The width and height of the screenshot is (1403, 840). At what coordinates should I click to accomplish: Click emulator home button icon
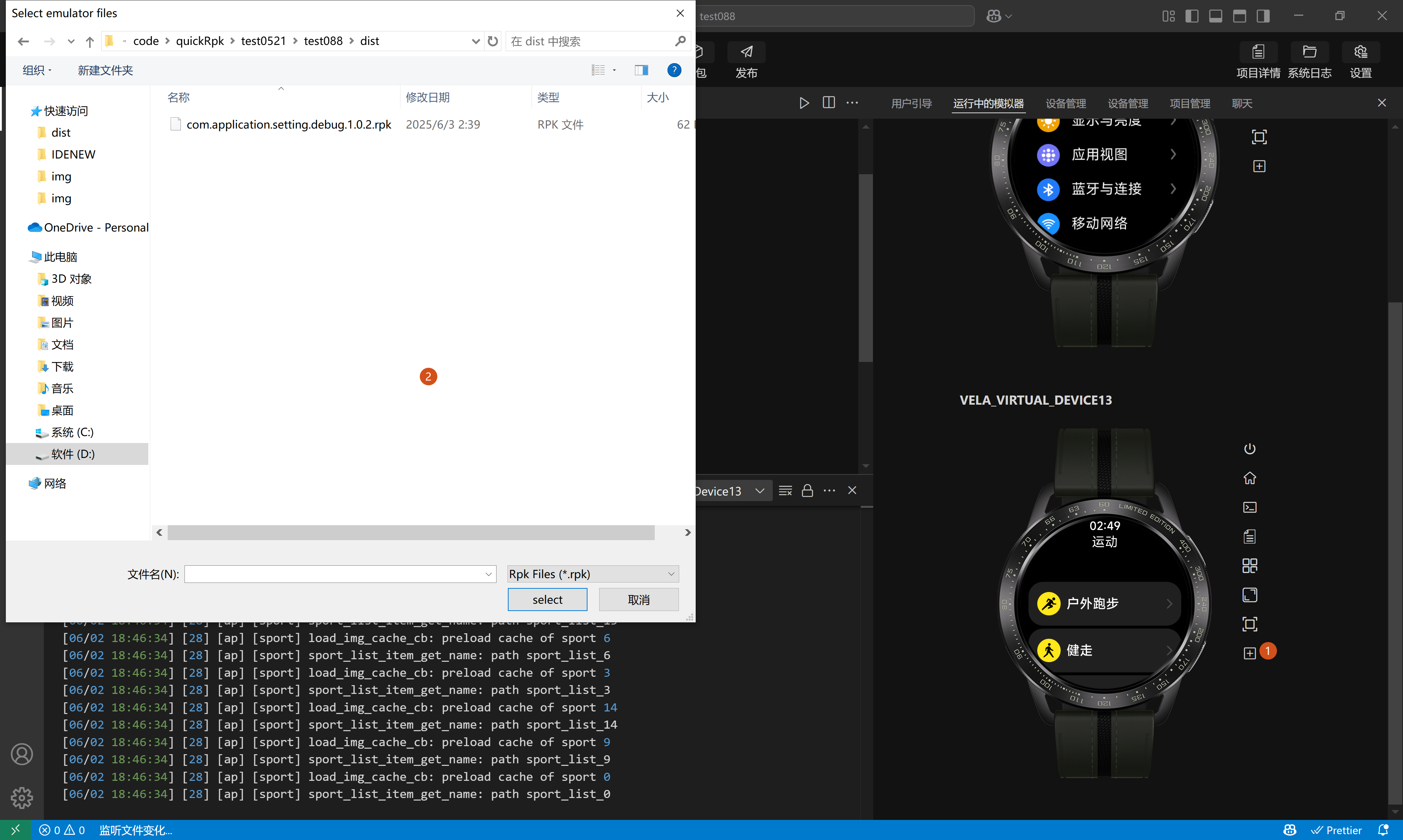pos(1250,478)
